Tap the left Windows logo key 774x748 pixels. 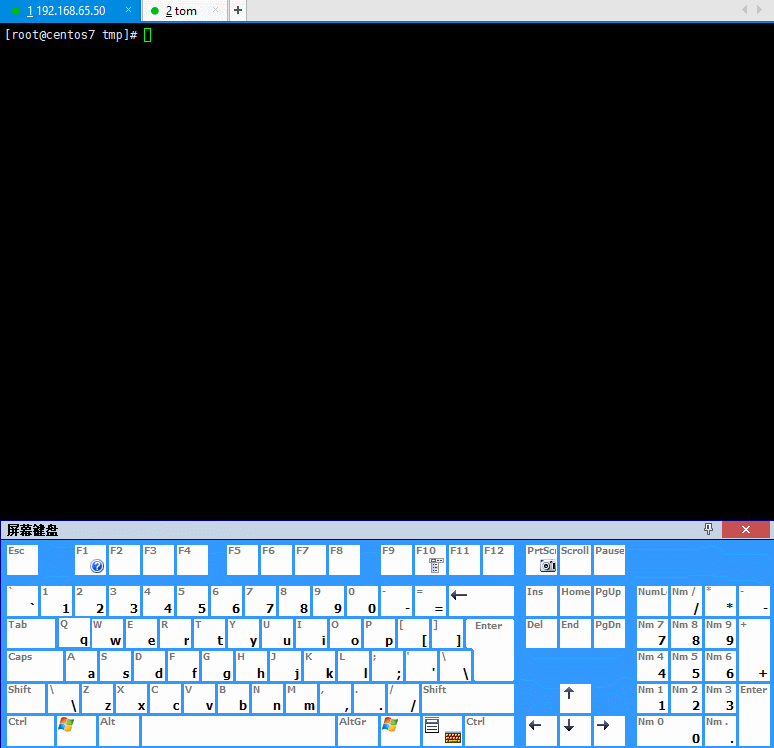pos(76,731)
